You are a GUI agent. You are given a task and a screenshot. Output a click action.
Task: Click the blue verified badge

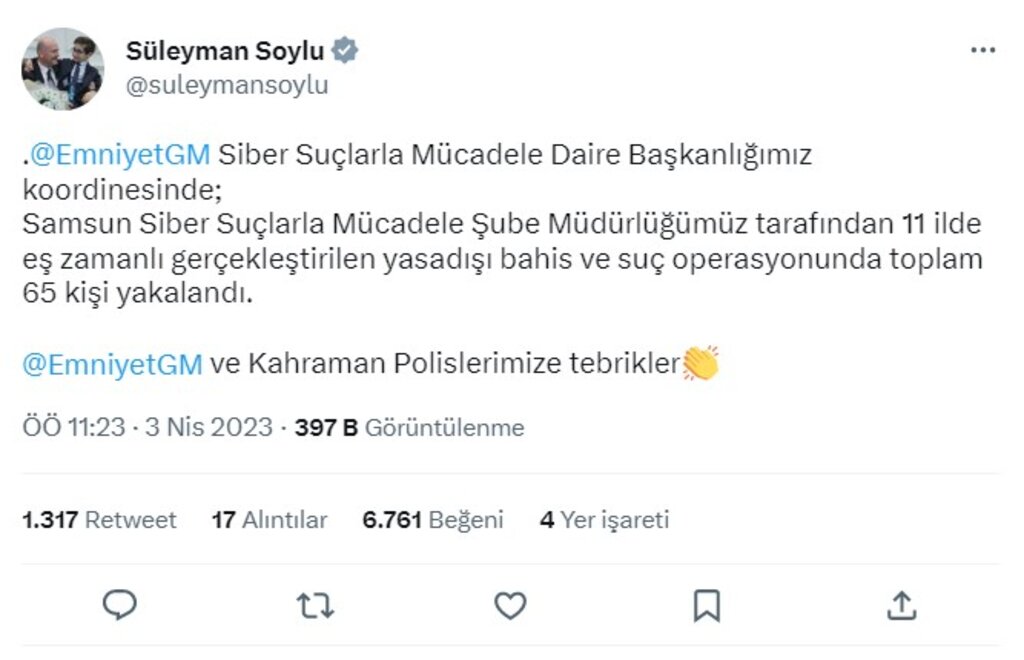click(x=346, y=51)
